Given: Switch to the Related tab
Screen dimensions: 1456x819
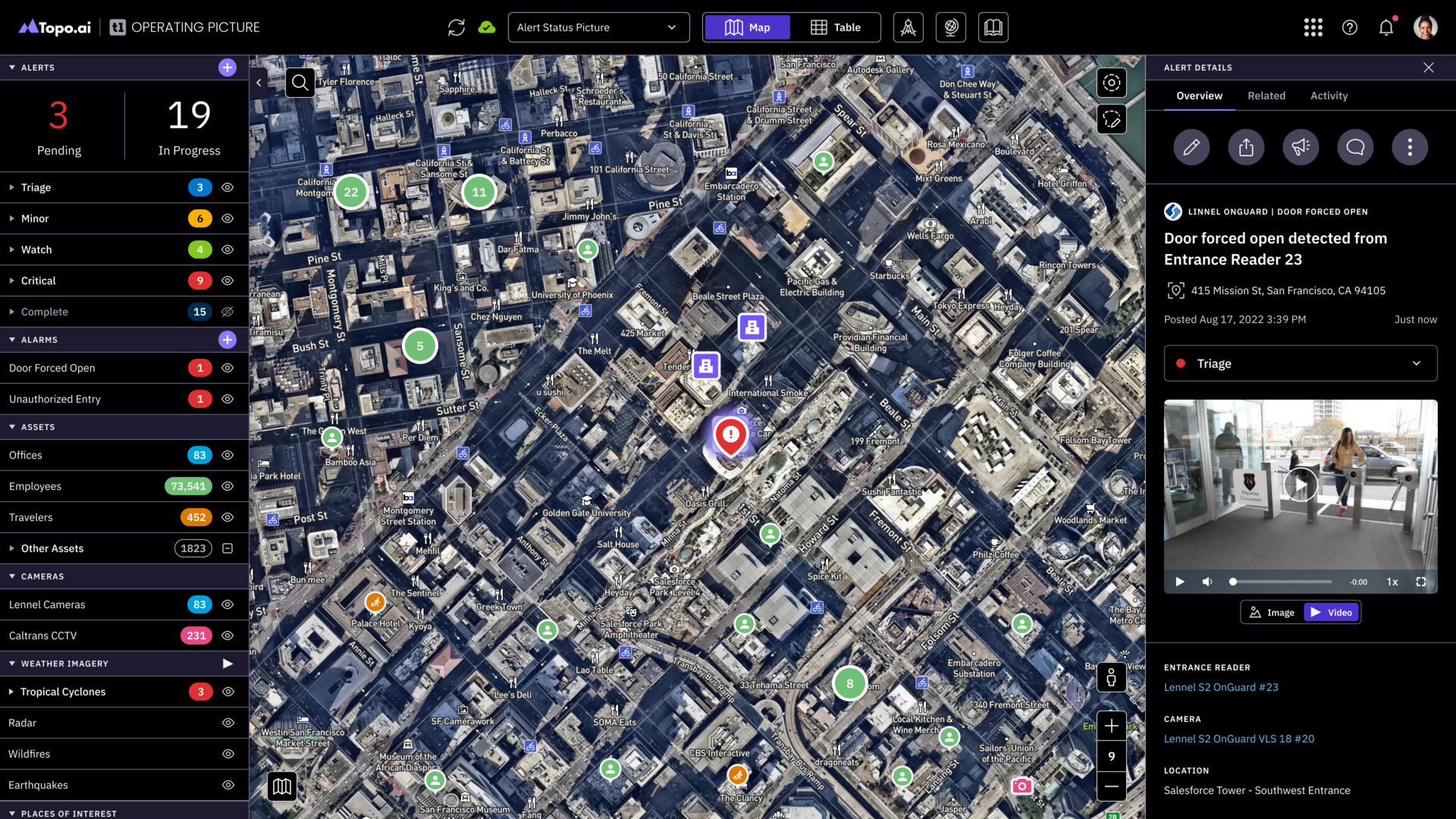Looking at the screenshot, I should (1266, 96).
